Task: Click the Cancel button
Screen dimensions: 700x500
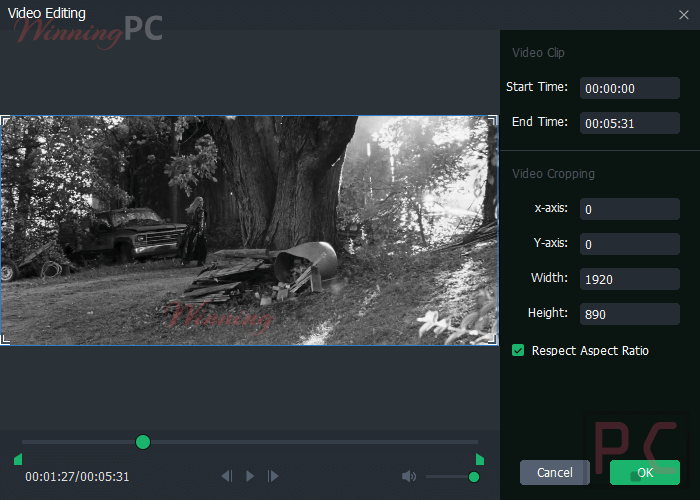Action: [x=554, y=472]
